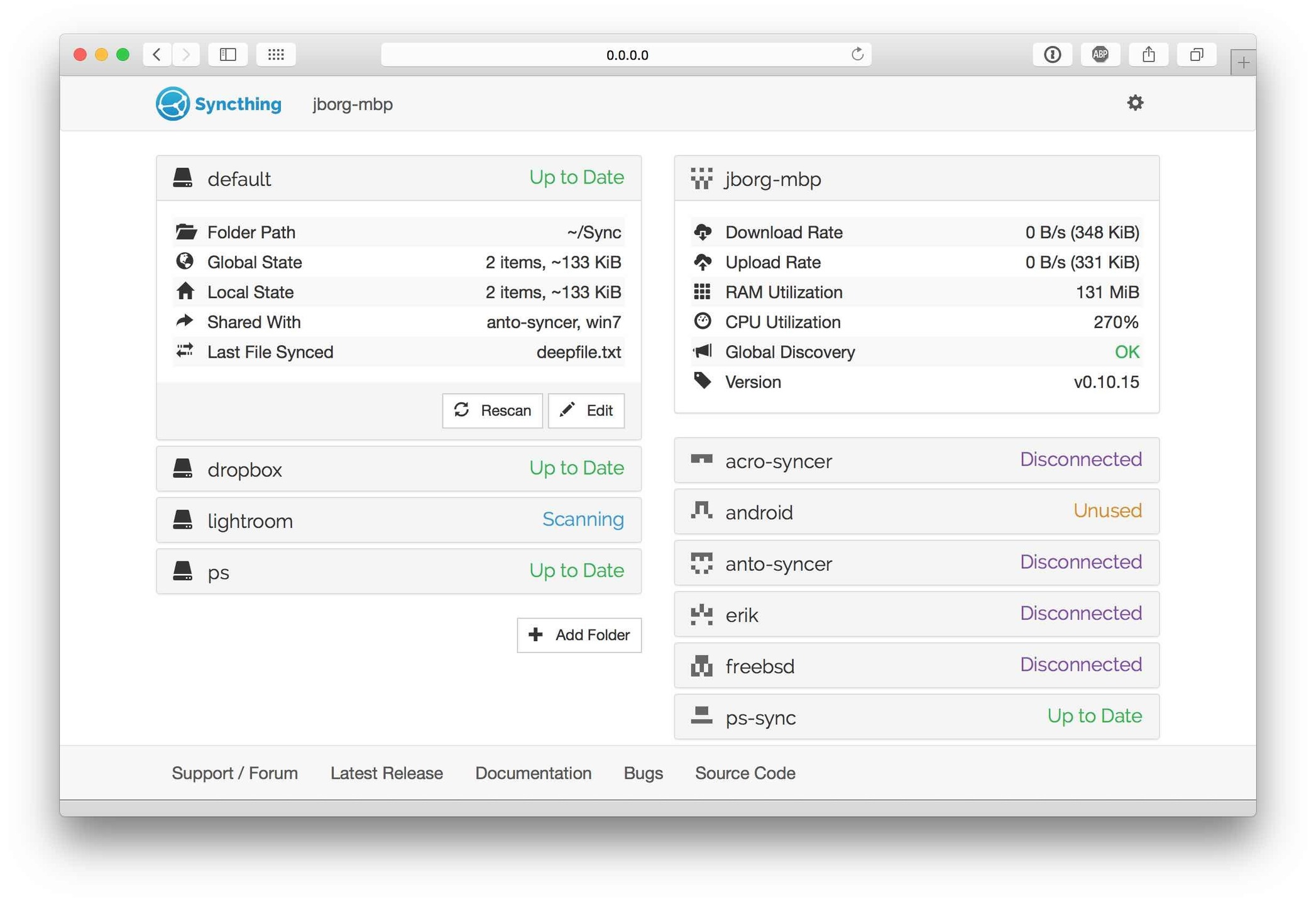This screenshot has width=1316, height=902.
Task: Open the Documentation link
Action: pyautogui.click(x=533, y=773)
